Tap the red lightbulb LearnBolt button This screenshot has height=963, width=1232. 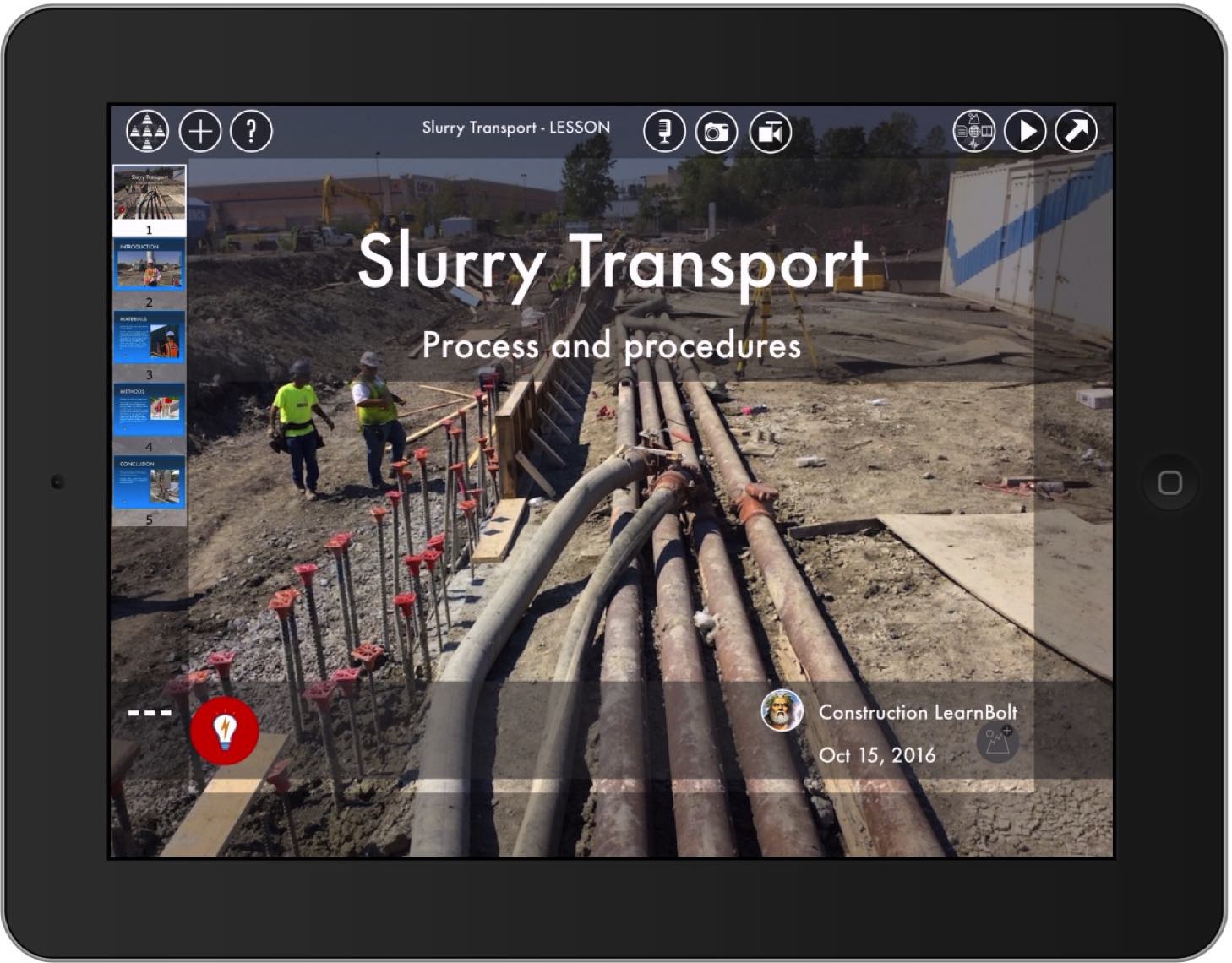pos(225,731)
